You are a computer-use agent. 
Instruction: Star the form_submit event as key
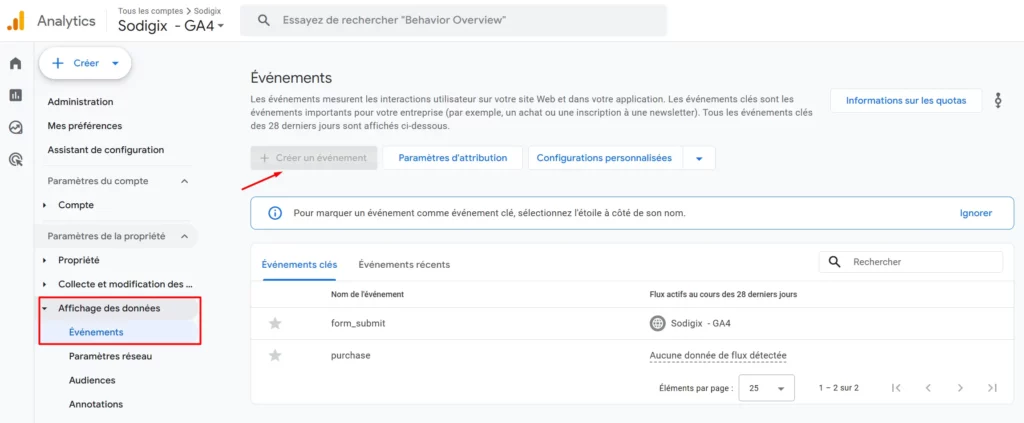pyautogui.click(x=275, y=323)
